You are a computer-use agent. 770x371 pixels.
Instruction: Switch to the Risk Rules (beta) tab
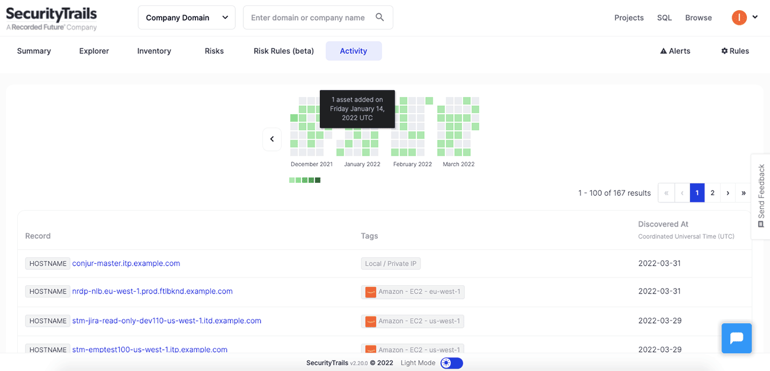[x=283, y=51]
